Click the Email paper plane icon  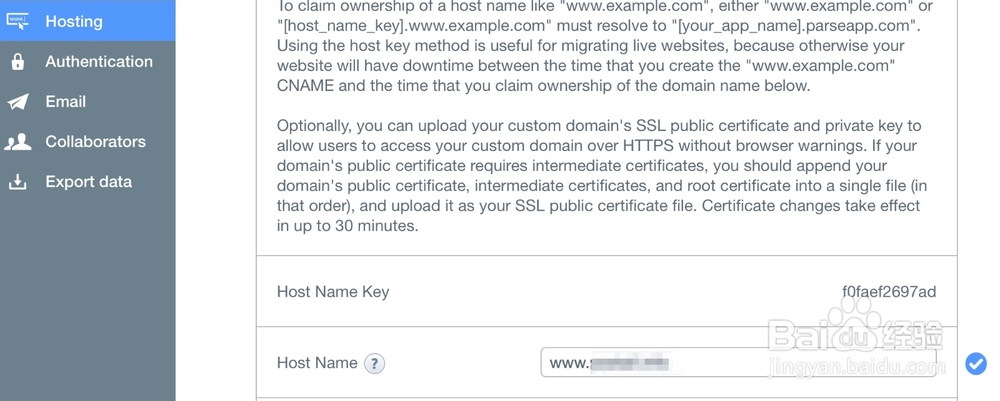click(x=17, y=102)
